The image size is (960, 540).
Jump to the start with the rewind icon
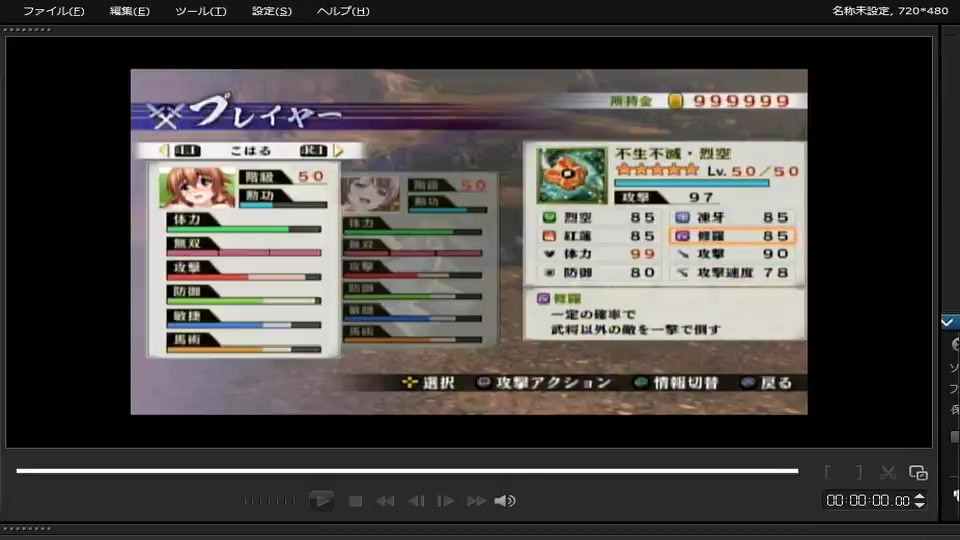(385, 501)
